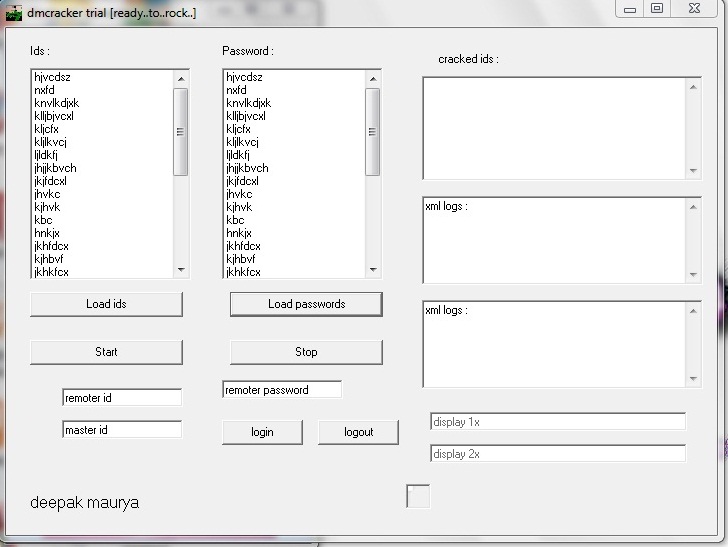This screenshot has height=547, width=728.
Task: Click inside the cracked ids text area
Action: pyautogui.click(x=555, y=129)
